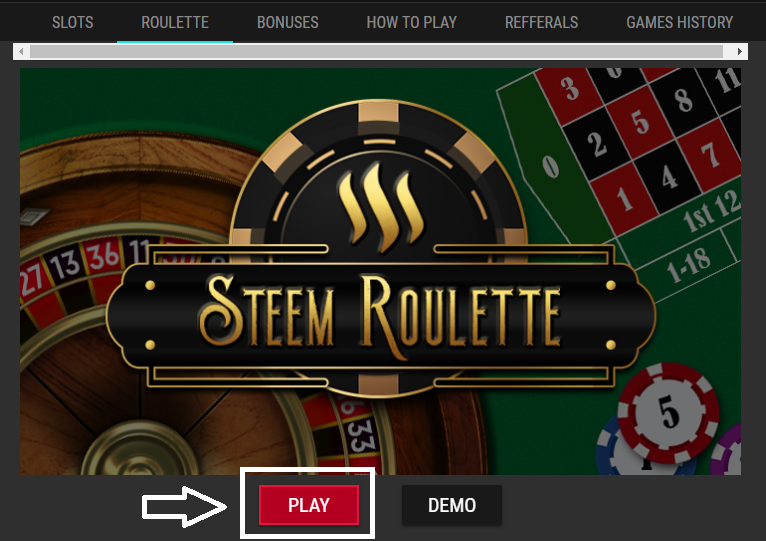Go to the Bonuses tab

[x=288, y=22]
